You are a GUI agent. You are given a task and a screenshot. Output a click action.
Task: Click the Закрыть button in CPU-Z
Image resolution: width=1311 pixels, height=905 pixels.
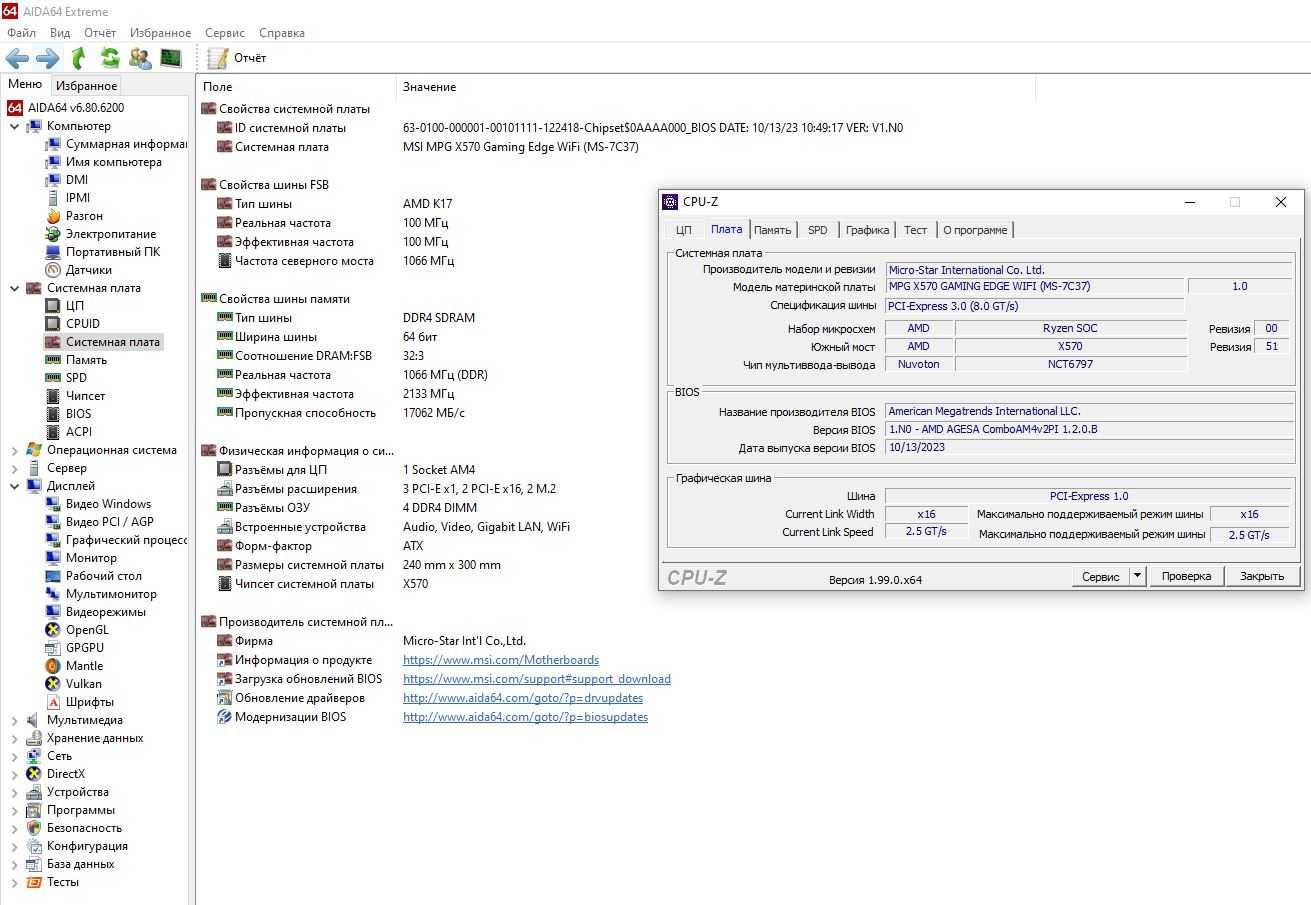pyautogui.click(x=1262, y=576)
